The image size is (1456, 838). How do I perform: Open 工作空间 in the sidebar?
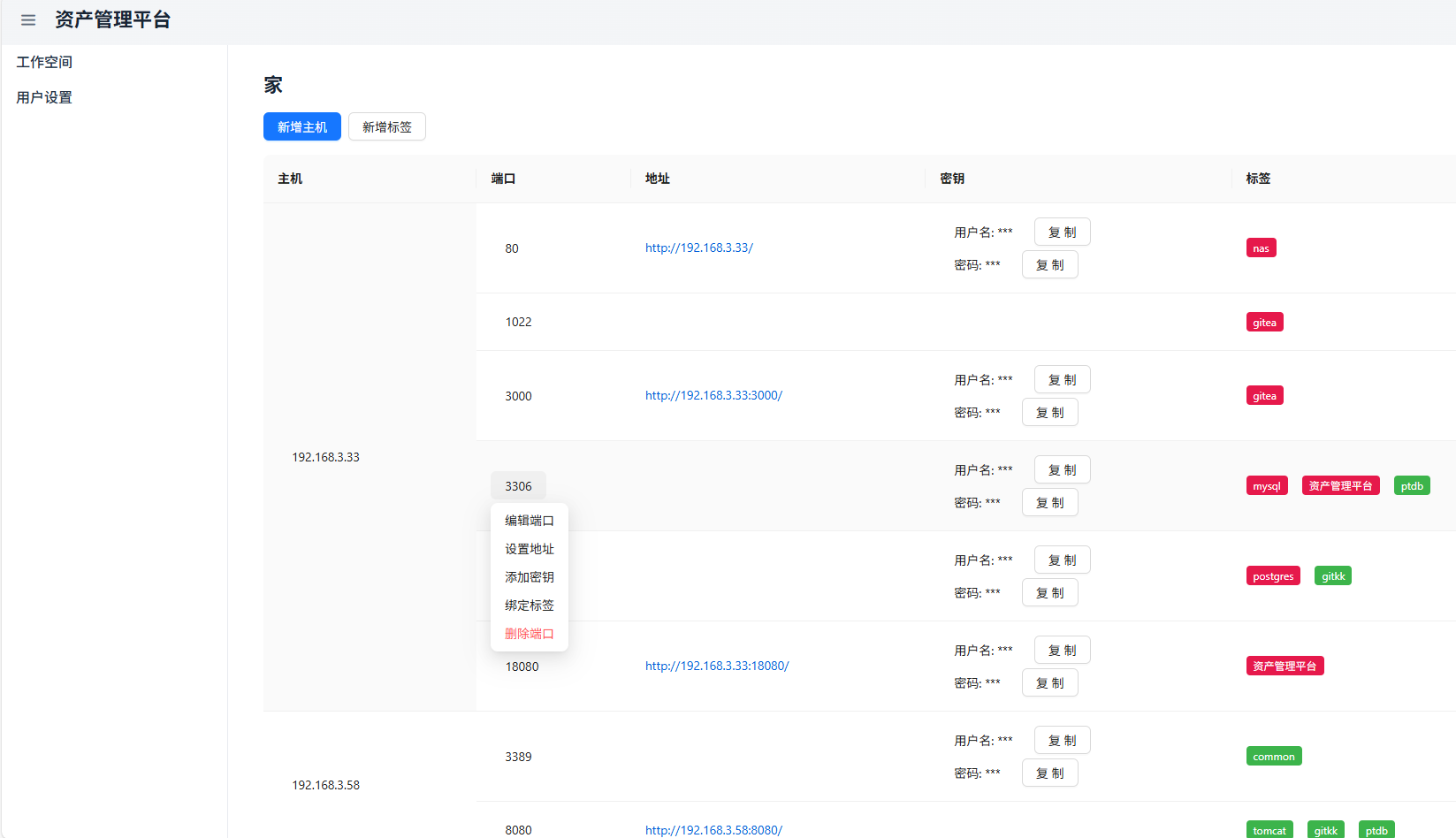click(x=44, y=62)
